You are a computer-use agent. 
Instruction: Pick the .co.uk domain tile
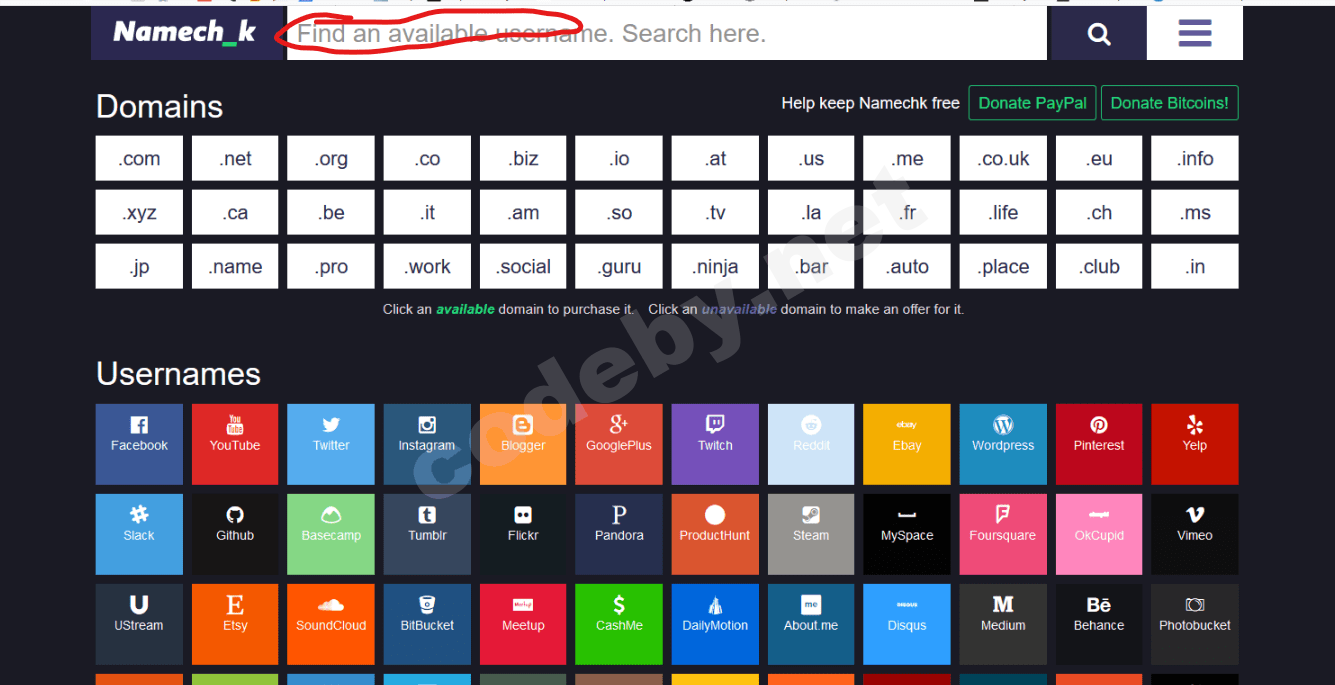[x=1003, y=158]
